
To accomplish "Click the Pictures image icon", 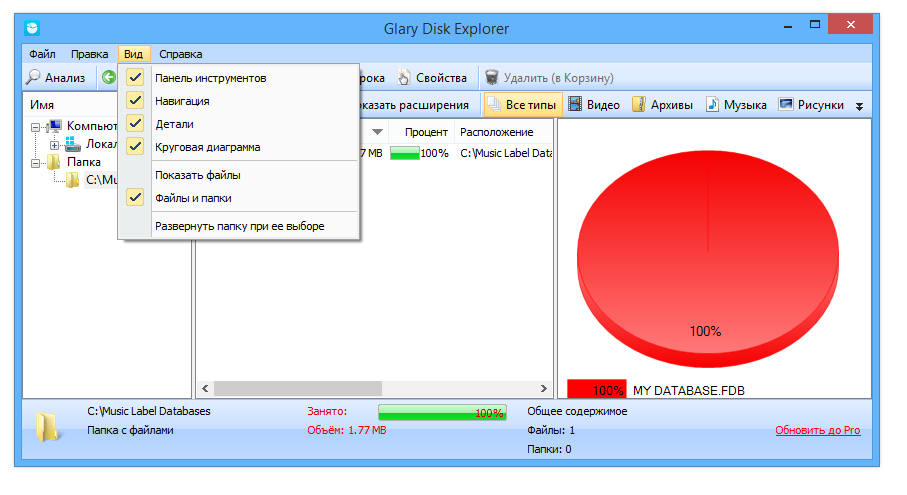I will 786,105.
